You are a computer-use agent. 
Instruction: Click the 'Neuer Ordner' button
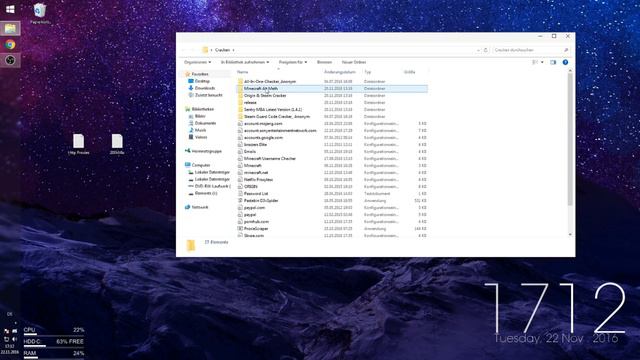(x=354, y=62)
